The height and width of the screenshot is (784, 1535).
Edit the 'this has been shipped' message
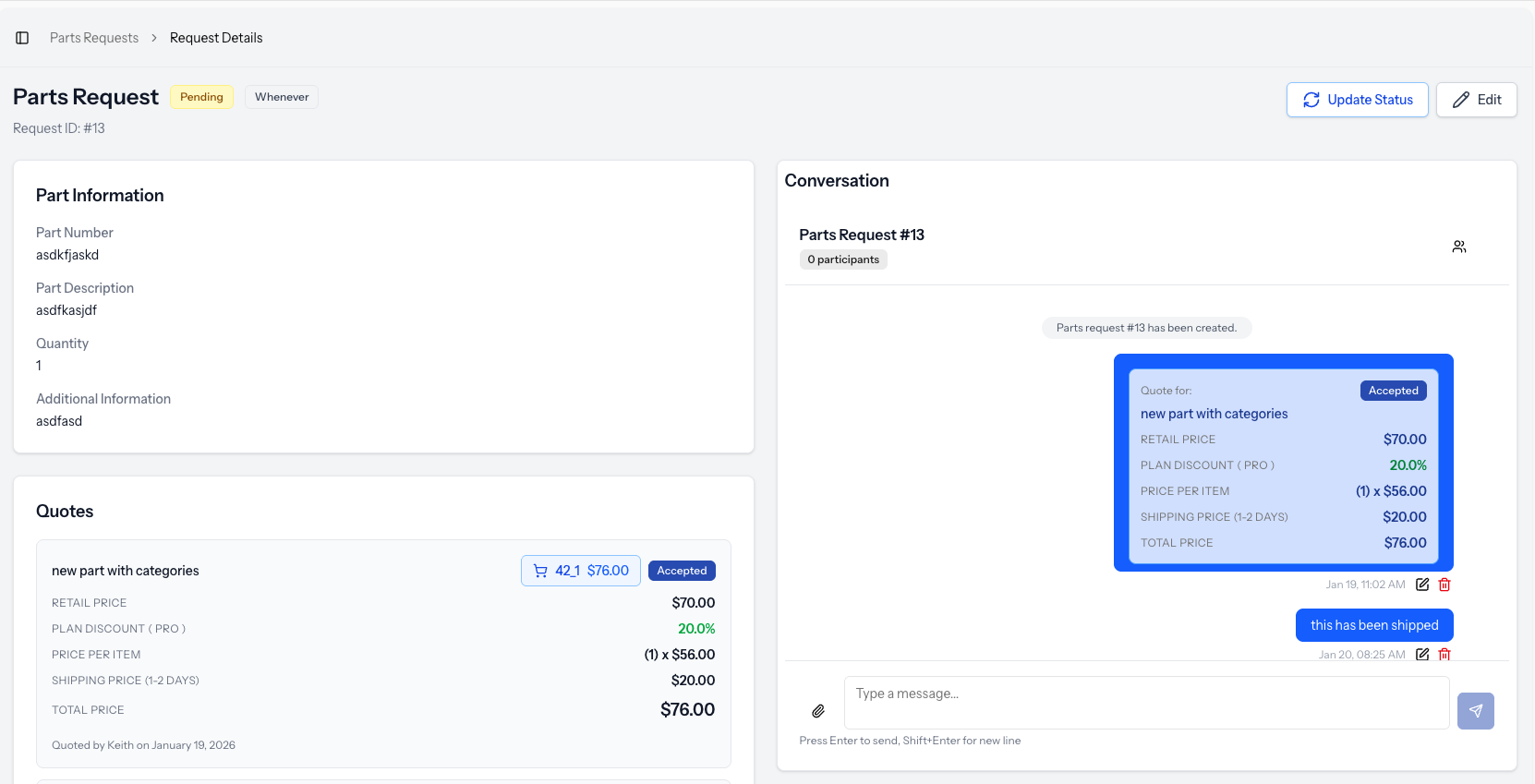(x=1422, y=654)
